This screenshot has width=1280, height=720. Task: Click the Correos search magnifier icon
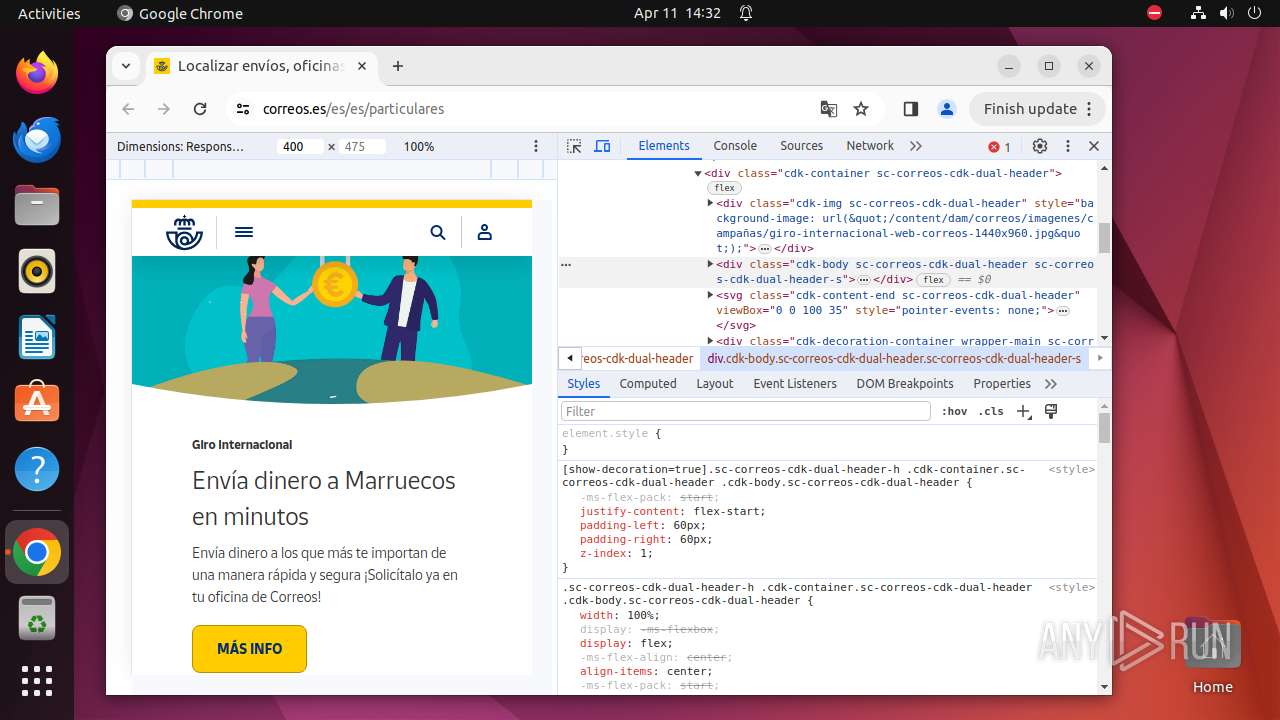438,232
